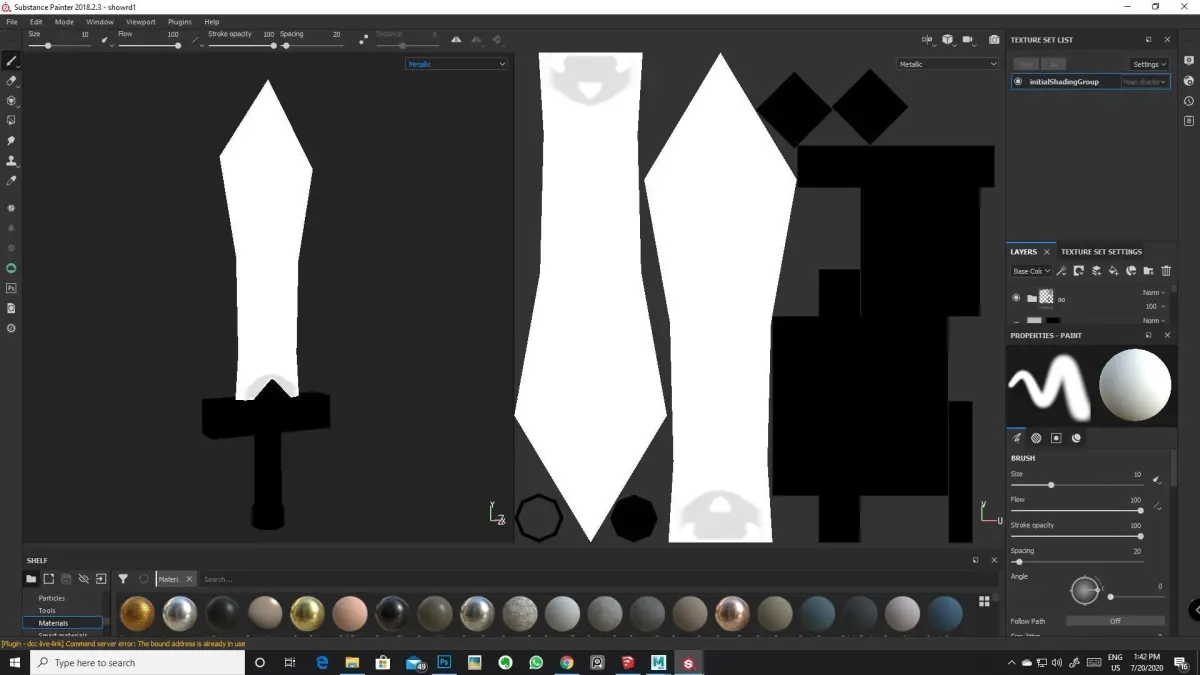This screenshot has width=1200, height=675.
Task: Toggle visibility of the ao layer
Action: 1017,297
